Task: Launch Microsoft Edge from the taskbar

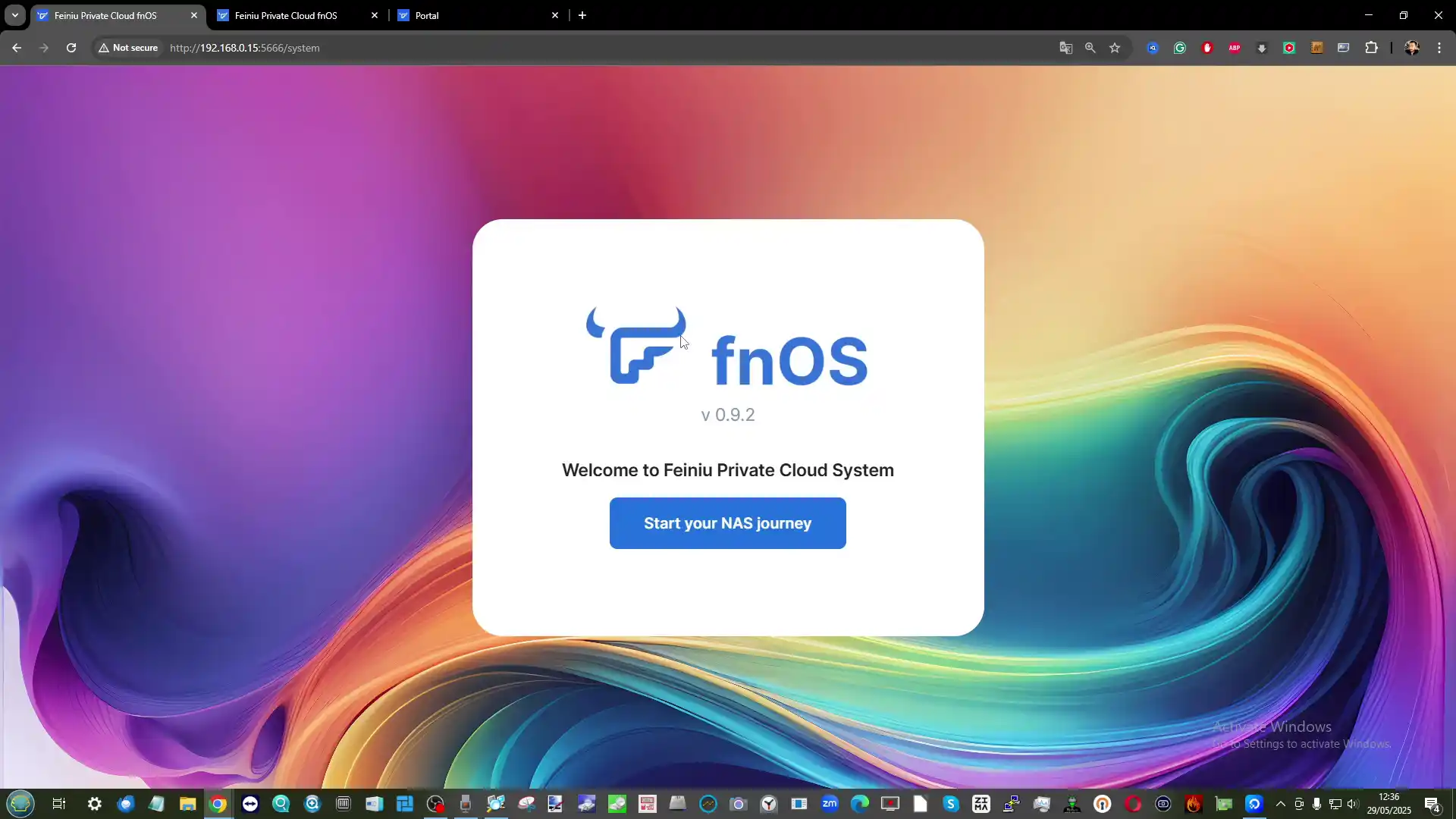Action: pos(860,804)
